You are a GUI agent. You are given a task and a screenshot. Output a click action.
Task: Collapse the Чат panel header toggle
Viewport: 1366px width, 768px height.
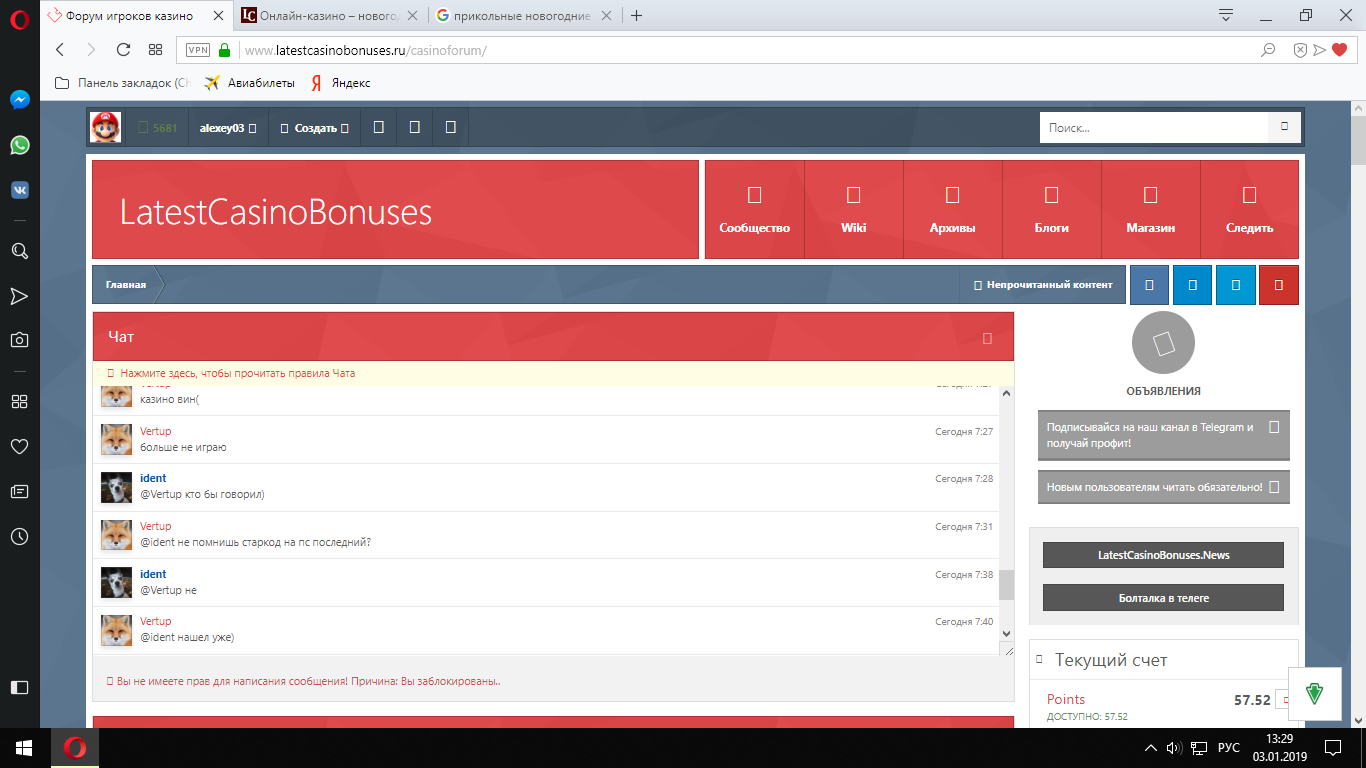(x=987, y=338)
